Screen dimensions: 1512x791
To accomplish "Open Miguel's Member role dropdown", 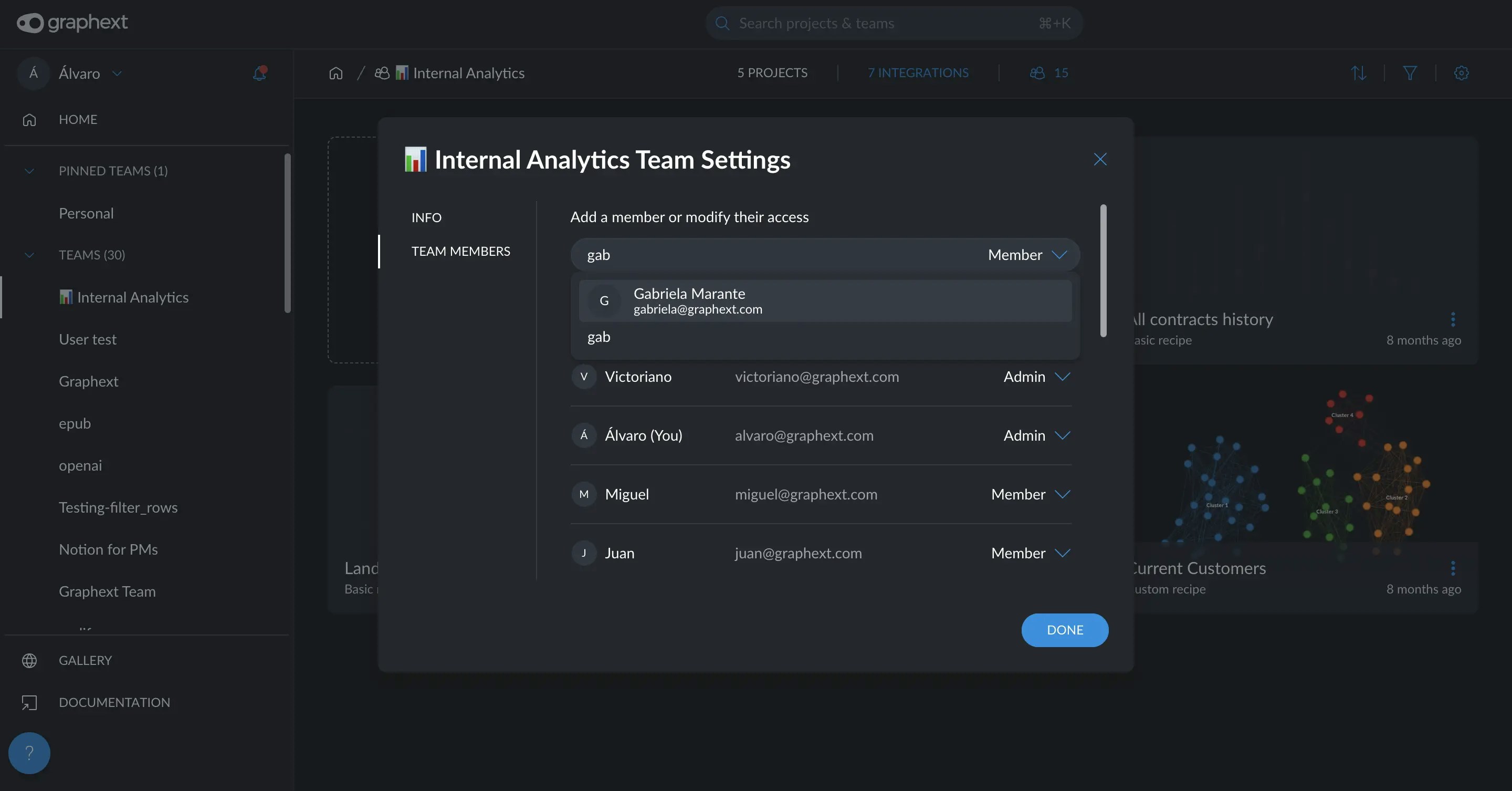I will pos(1031,494).
